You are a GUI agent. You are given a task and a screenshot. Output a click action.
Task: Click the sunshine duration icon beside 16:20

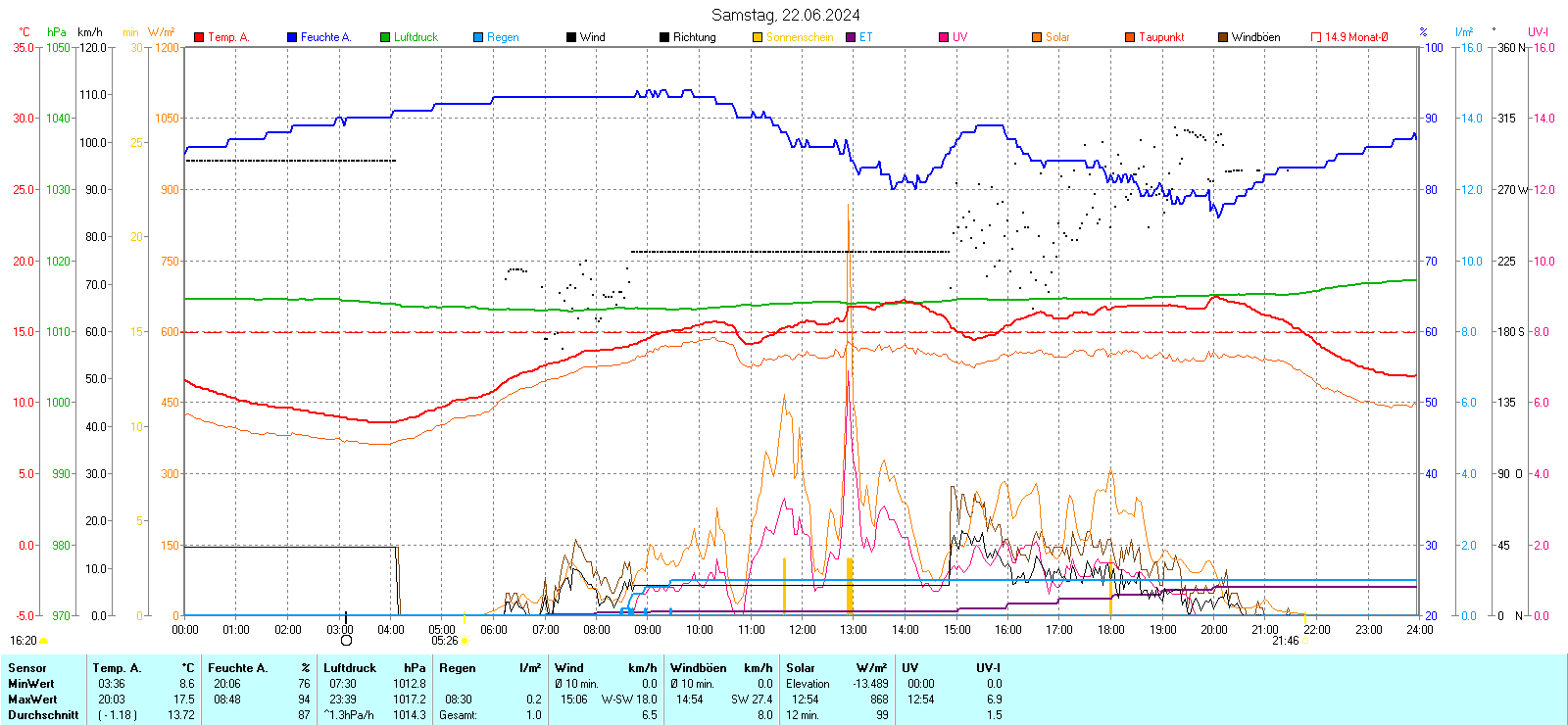[x=44, y=641]
